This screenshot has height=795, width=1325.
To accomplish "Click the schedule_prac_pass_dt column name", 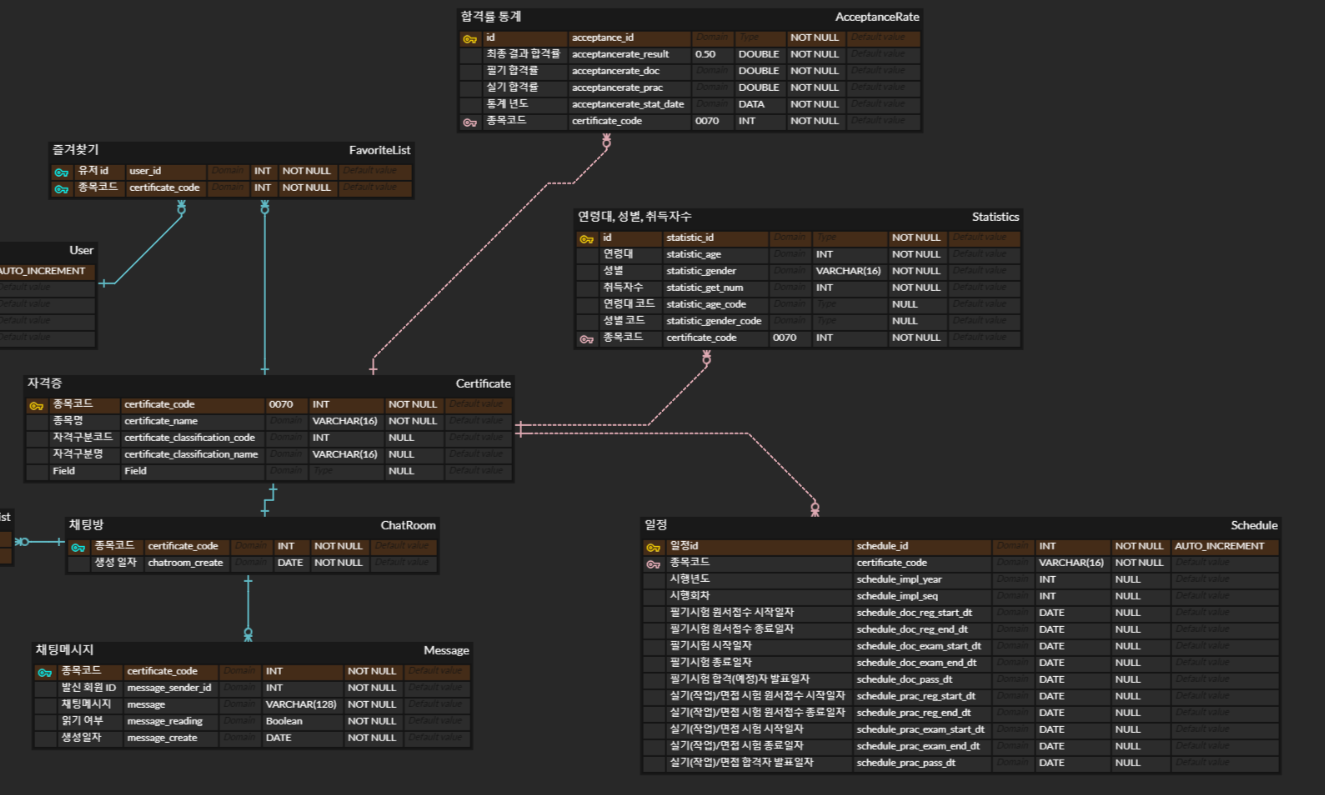I will 906,763.
